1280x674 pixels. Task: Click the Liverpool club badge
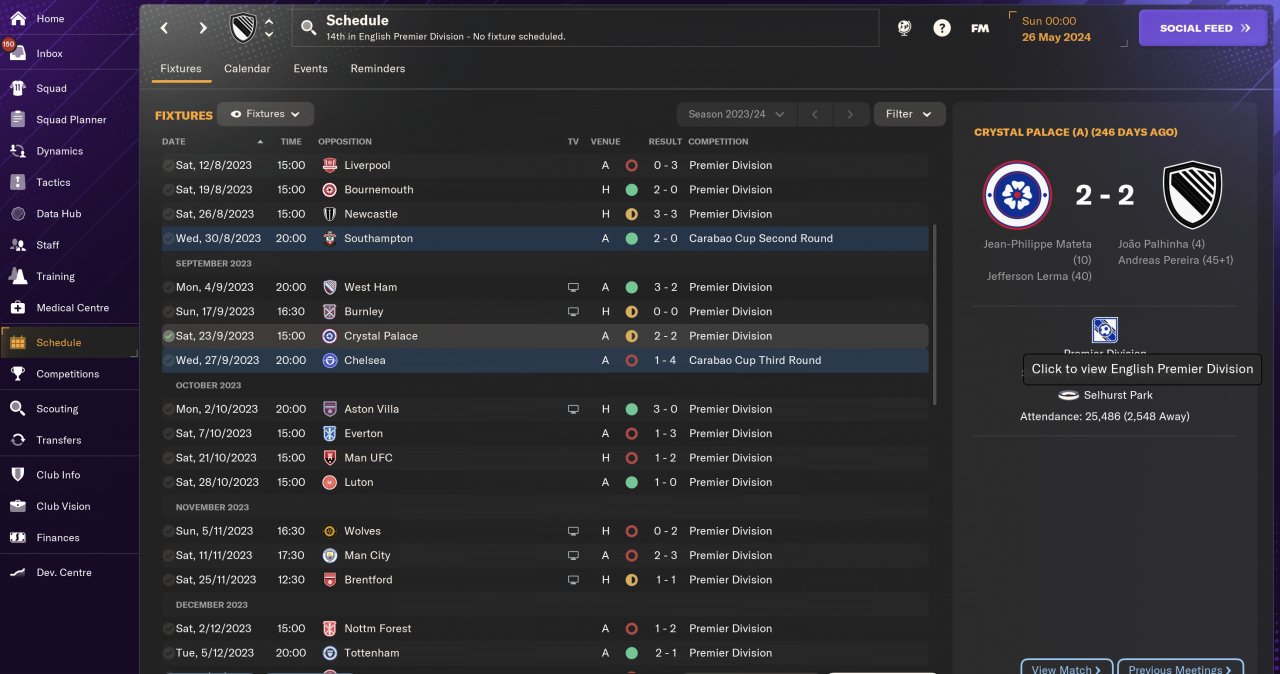(329, 165)
